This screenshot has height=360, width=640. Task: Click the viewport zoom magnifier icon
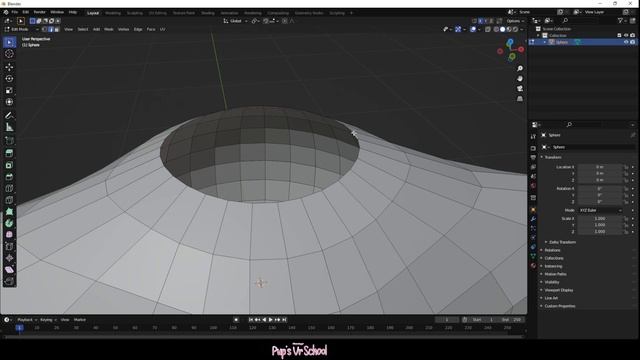click(x=520, y=69)
